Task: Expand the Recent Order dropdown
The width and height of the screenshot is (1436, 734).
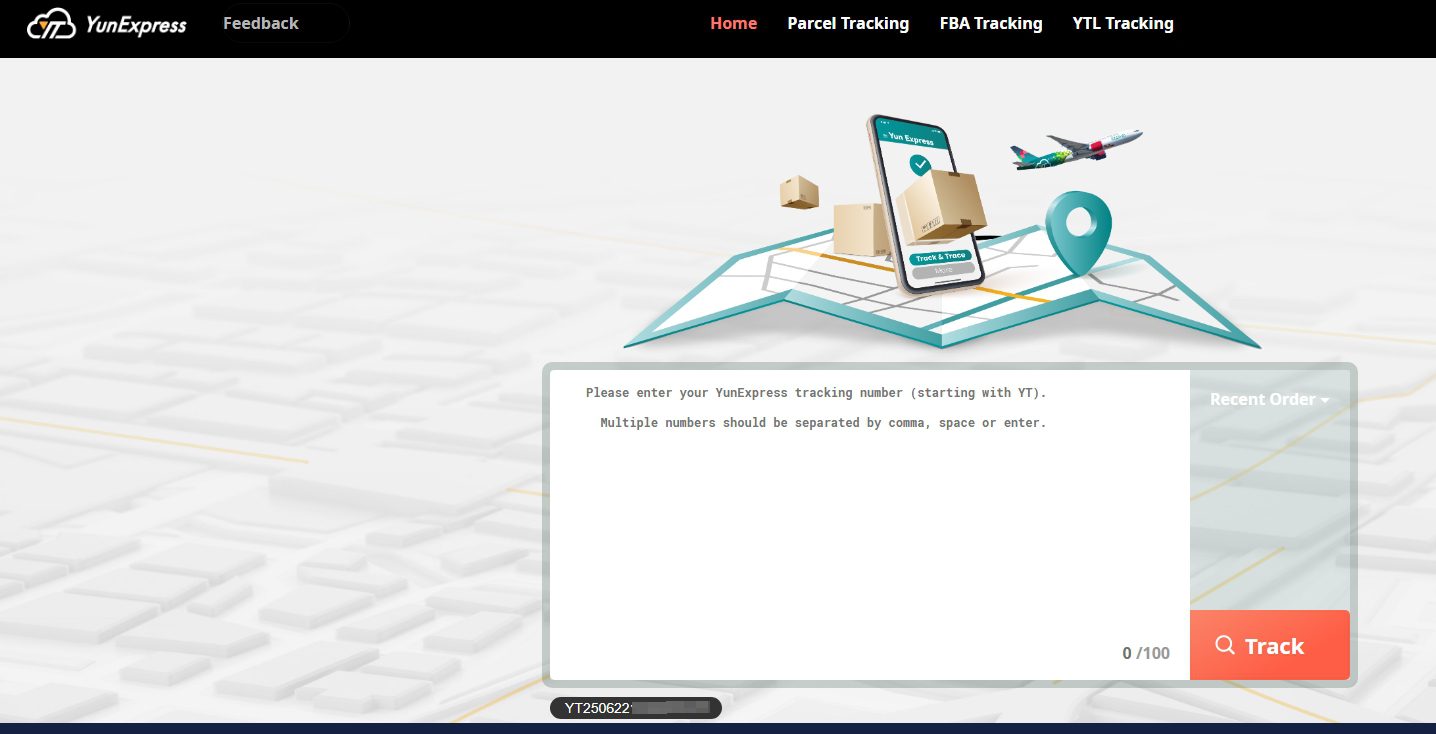Action: point(1268,399)
